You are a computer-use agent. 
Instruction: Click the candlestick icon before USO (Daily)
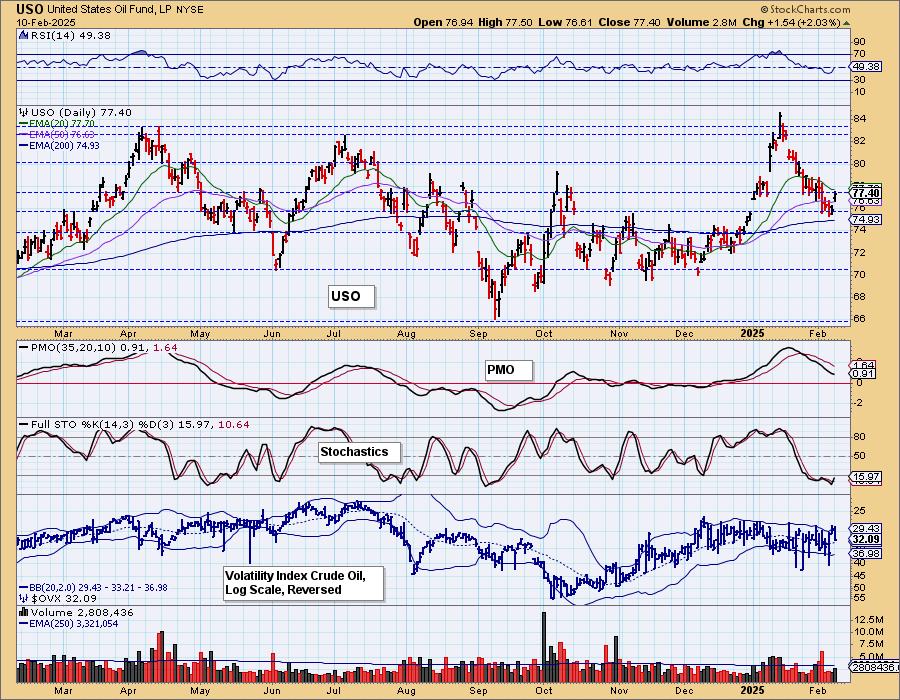tap(24, 112)
